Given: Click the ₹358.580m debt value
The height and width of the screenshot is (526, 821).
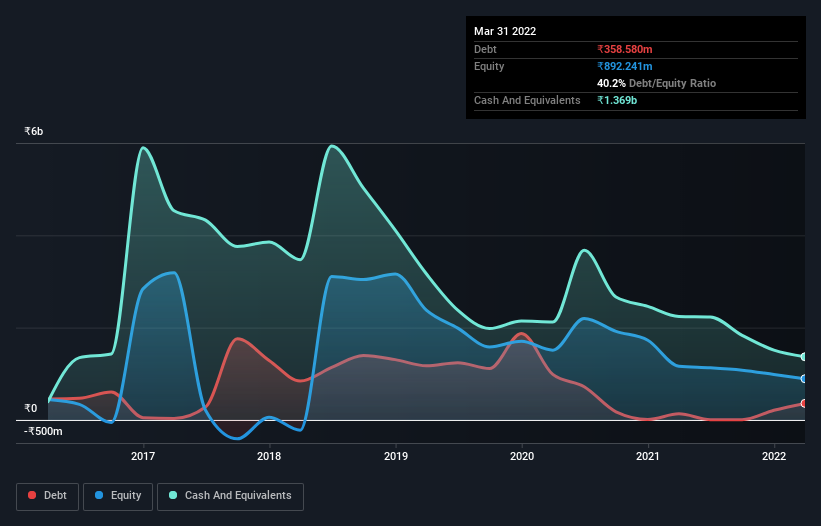Looking at the screenshot, I should pyautogui.click(x=625, y=49).
